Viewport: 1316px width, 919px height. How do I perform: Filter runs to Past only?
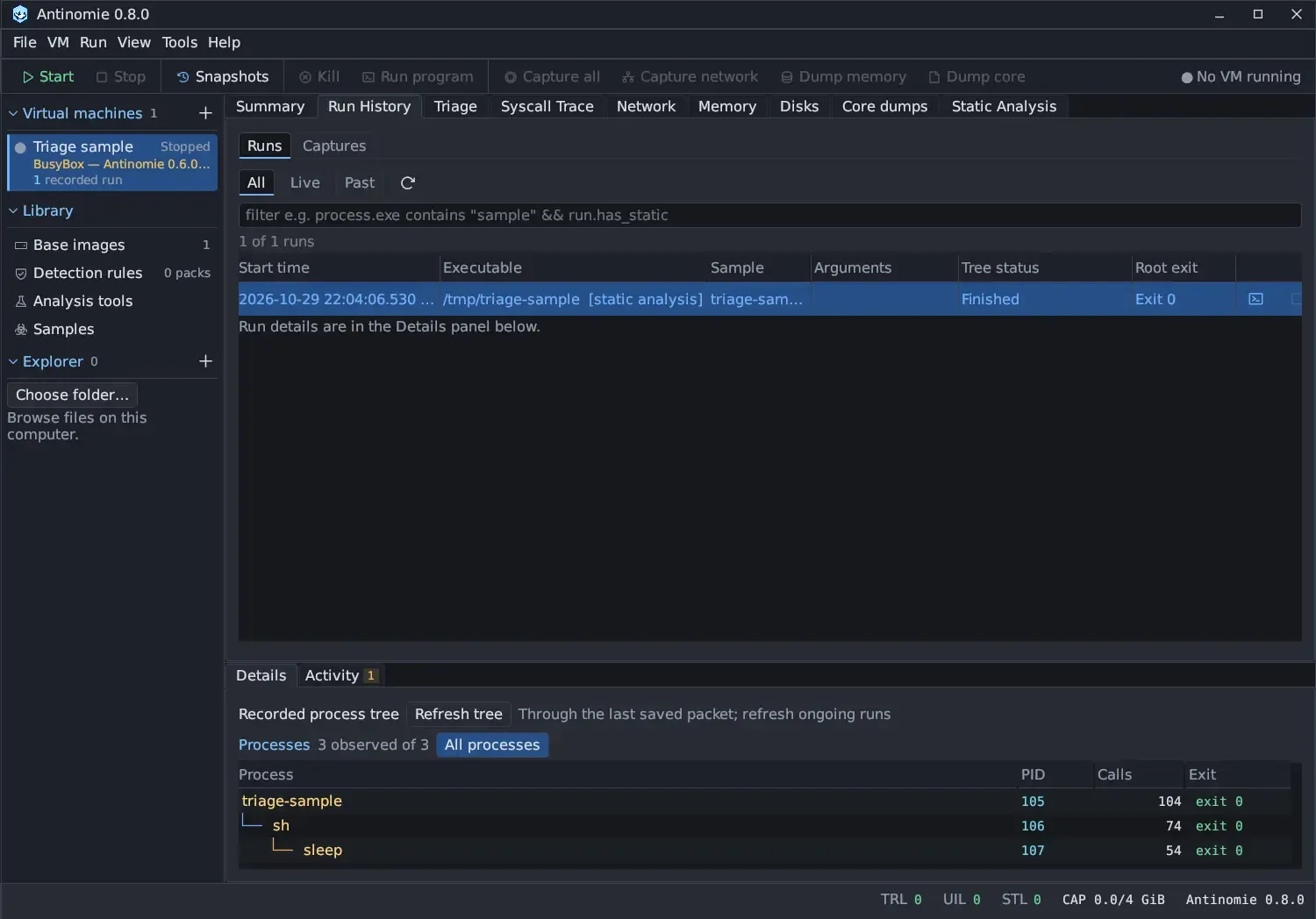tap(360, 182)
